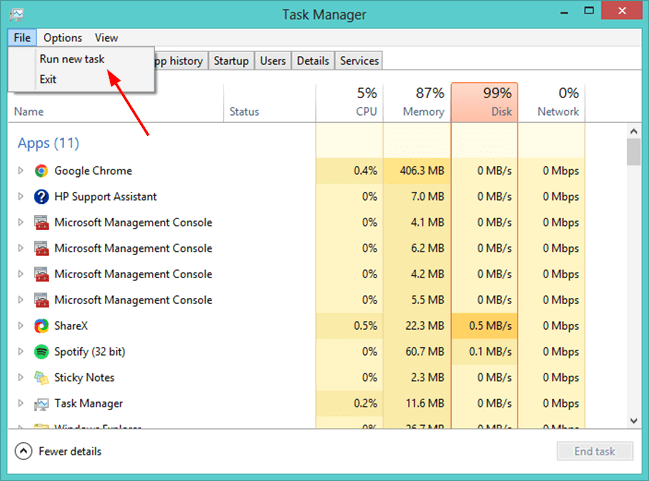This screenshot has width=649, height=481.
Task: Click the Spotify green icon
Action: 41,351
